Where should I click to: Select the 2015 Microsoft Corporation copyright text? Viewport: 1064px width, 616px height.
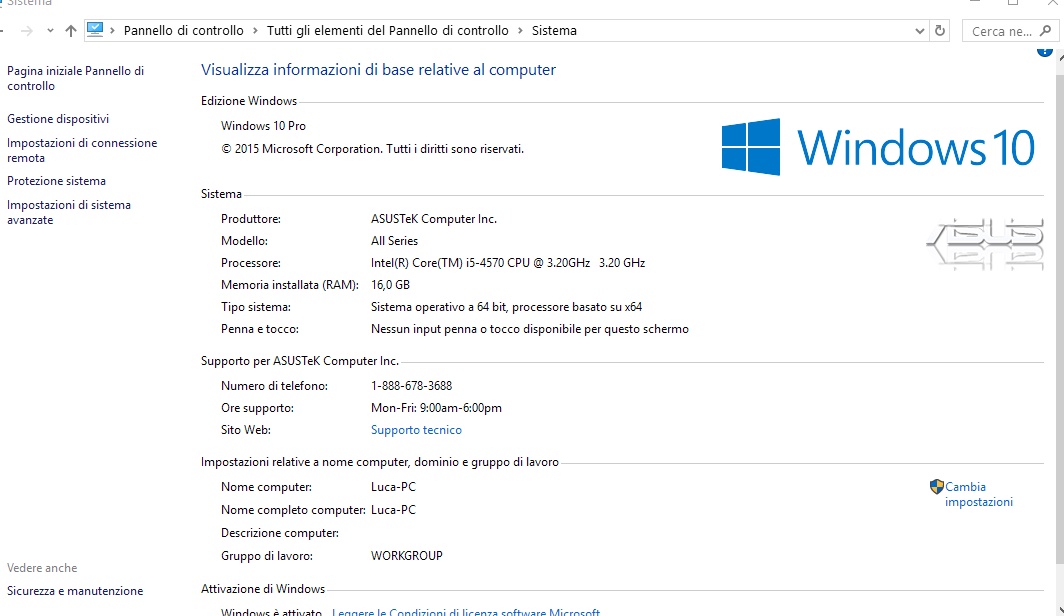(373, 149)
